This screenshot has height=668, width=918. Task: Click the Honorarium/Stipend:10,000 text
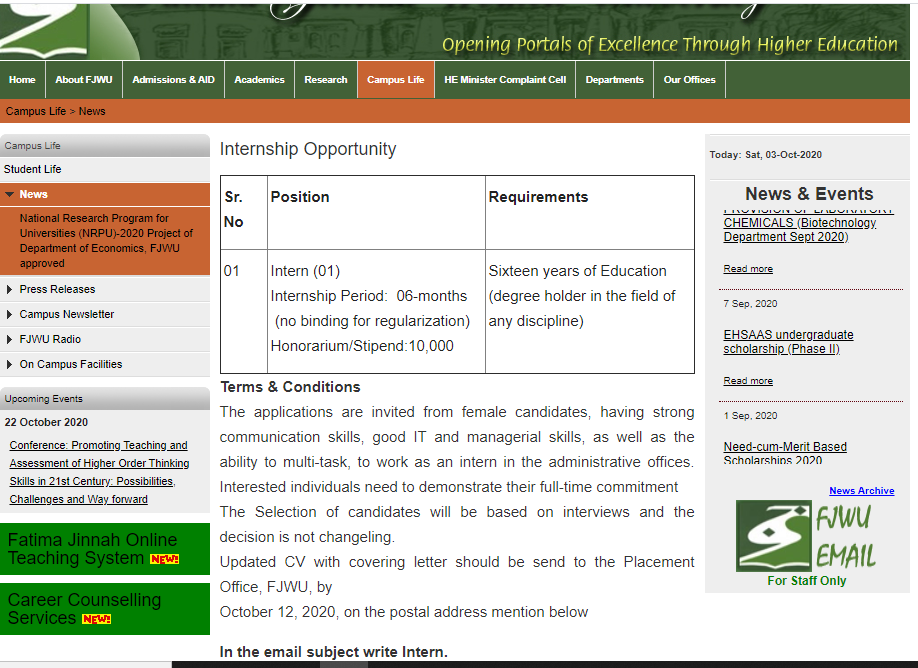point(362,346)
